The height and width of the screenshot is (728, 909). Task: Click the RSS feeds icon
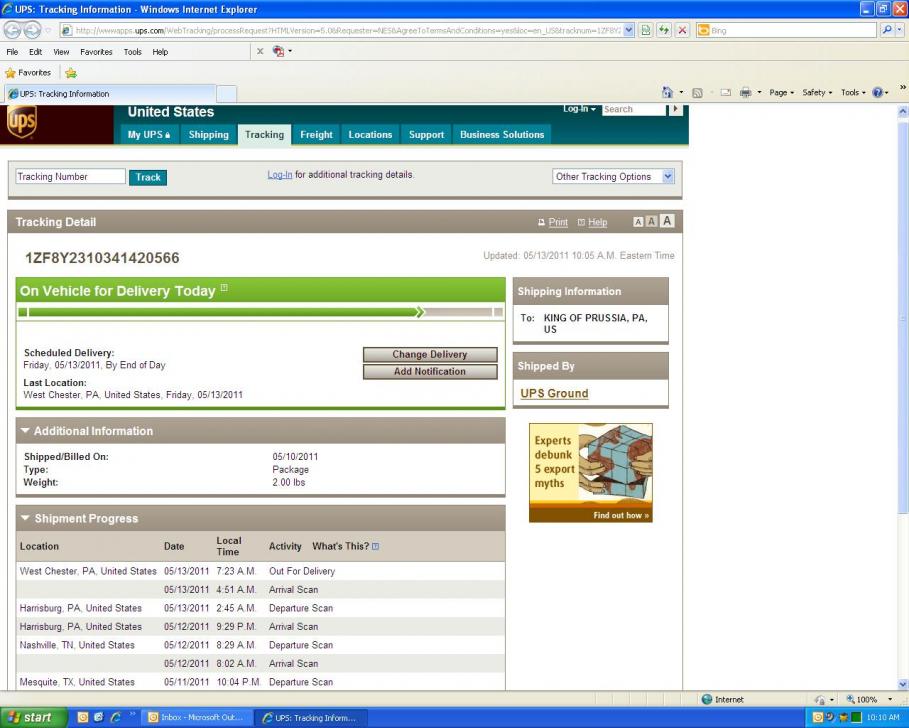point(697,92)
